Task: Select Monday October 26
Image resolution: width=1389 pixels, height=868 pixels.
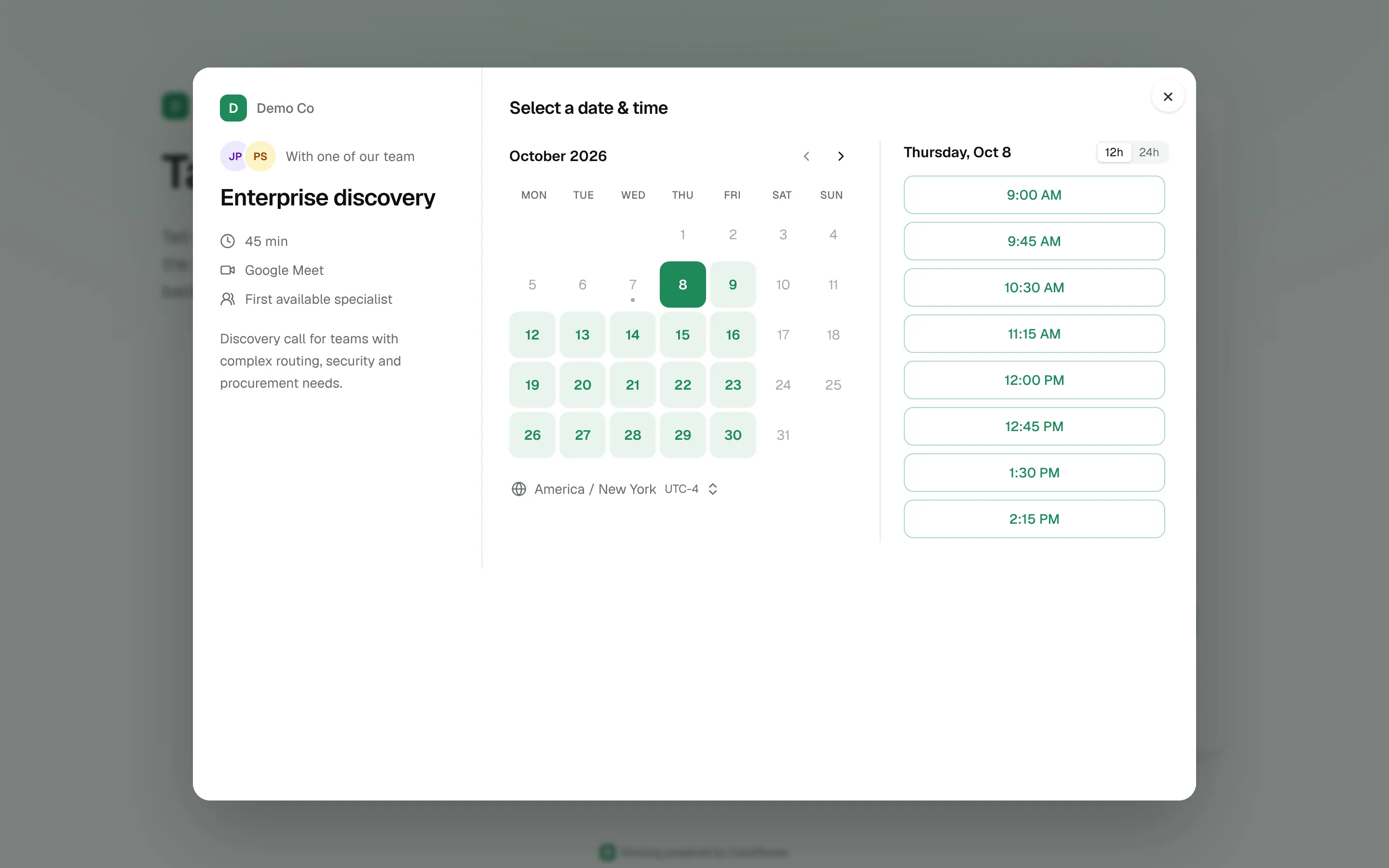Action: point(532,435)
